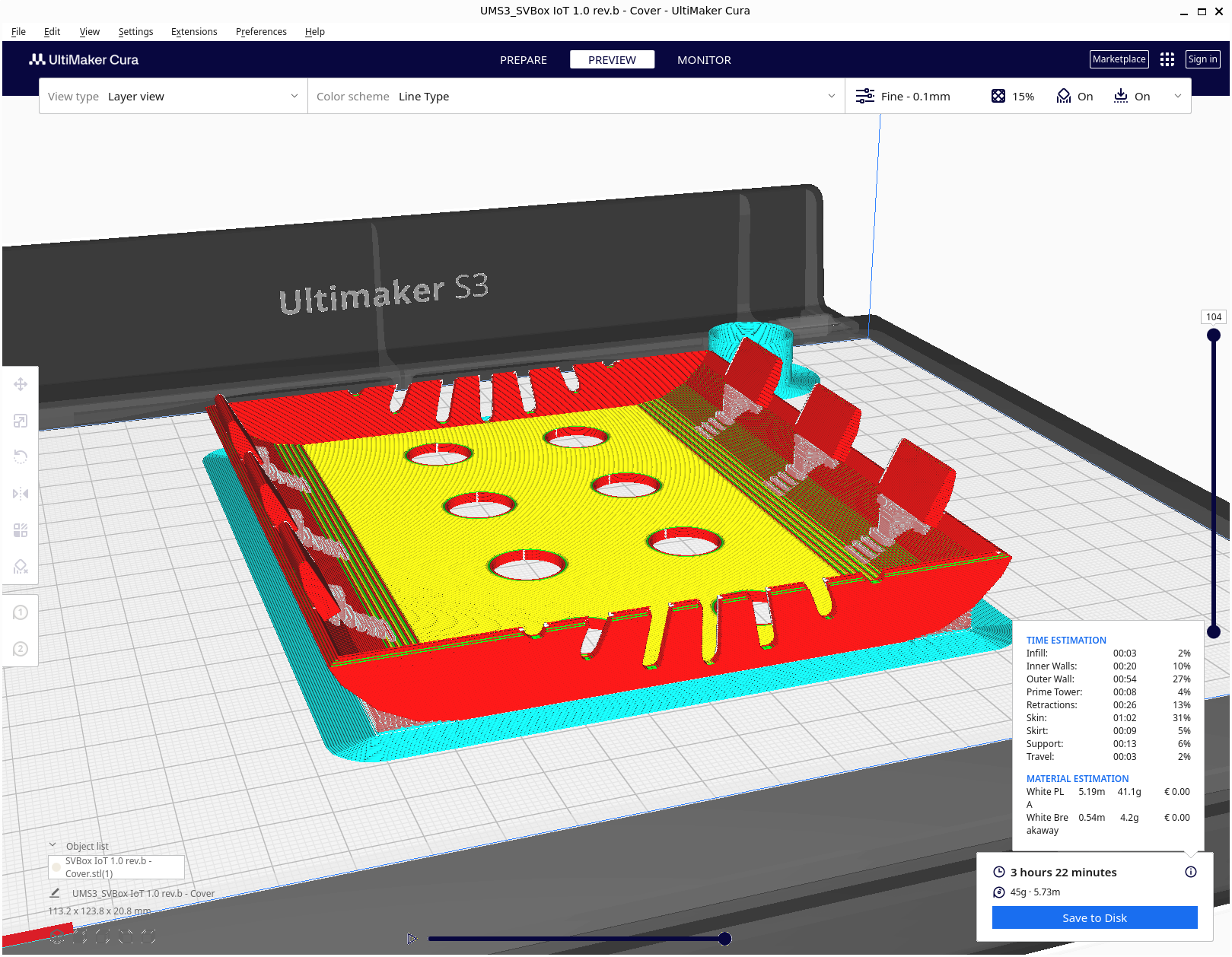Open the View menu

(x=90, y=31)
